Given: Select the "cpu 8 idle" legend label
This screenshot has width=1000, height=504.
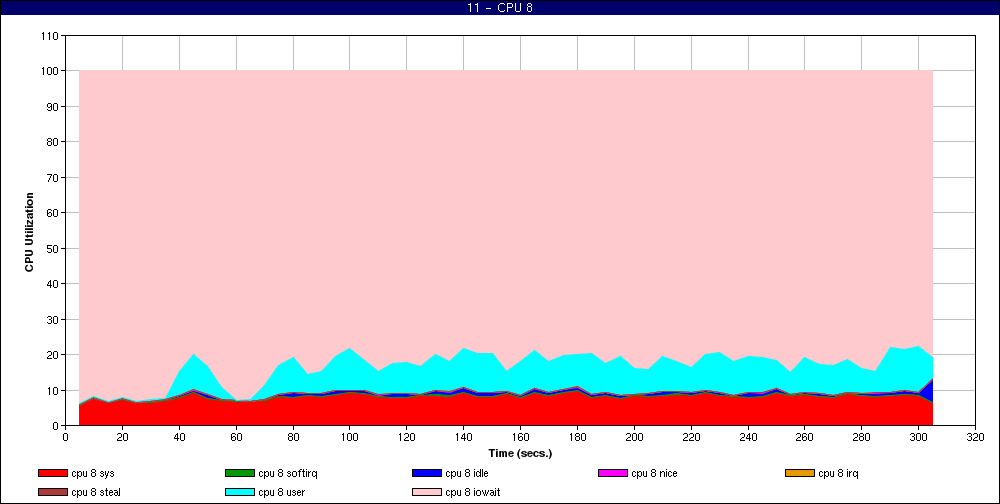Looking at the screenshot, I should (467, 473).
